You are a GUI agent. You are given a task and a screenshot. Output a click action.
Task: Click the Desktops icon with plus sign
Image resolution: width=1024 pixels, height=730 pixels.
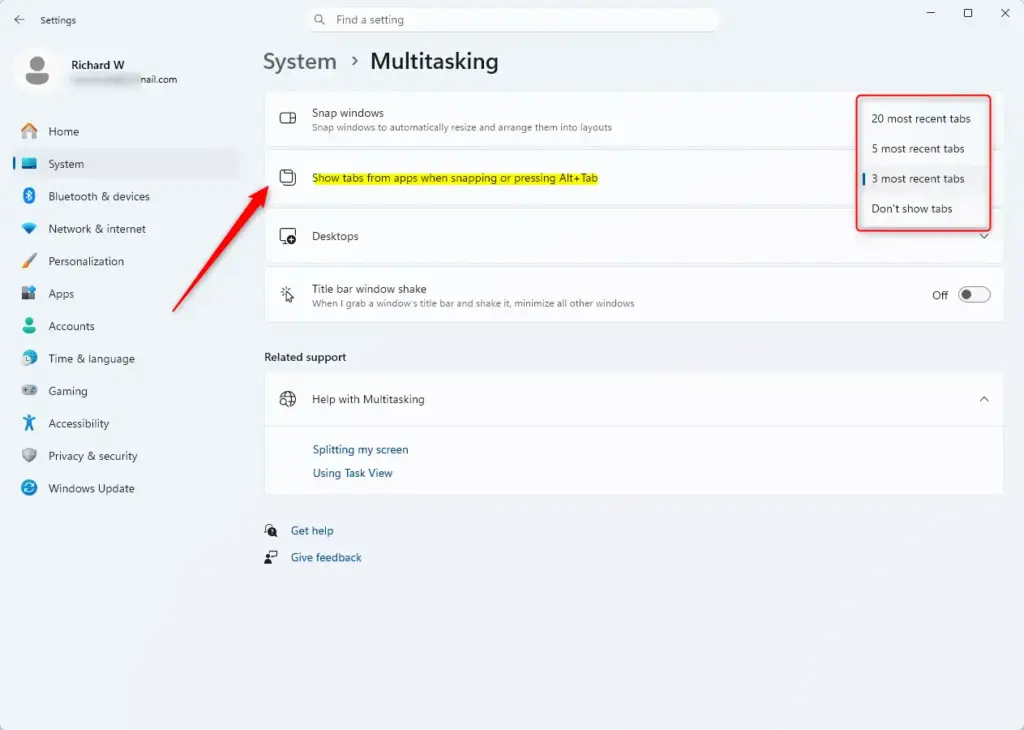pos(288,236)
